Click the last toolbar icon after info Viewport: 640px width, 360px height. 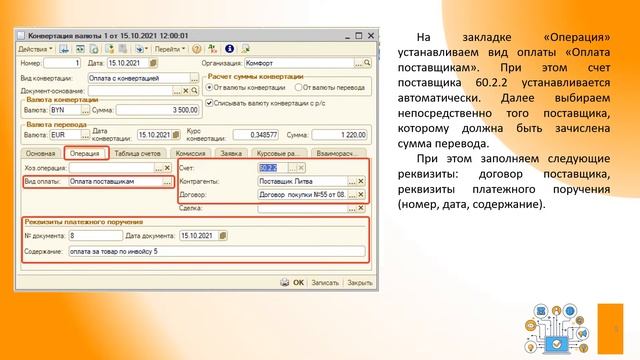[246, 49]
